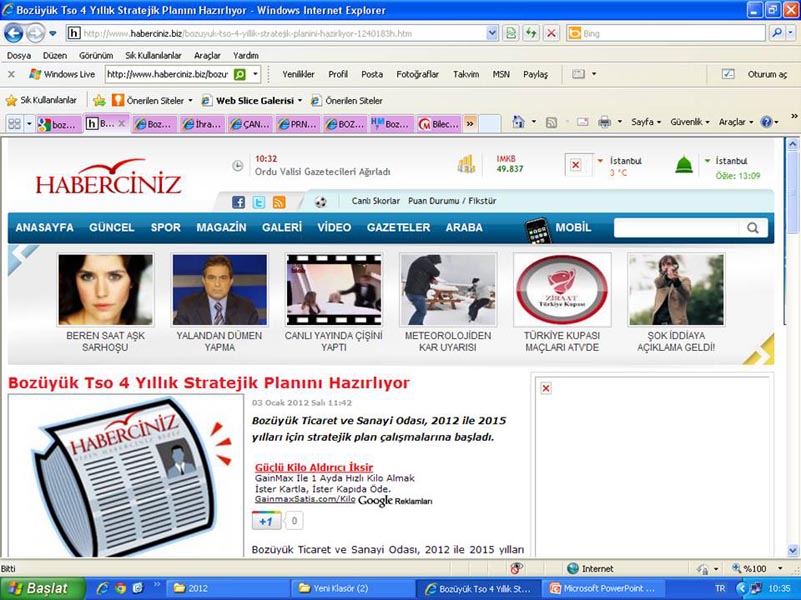This screenshot has height=600, width=801.
Task: Show more tabs with the overflow arrows
Action: click(470, 124)
